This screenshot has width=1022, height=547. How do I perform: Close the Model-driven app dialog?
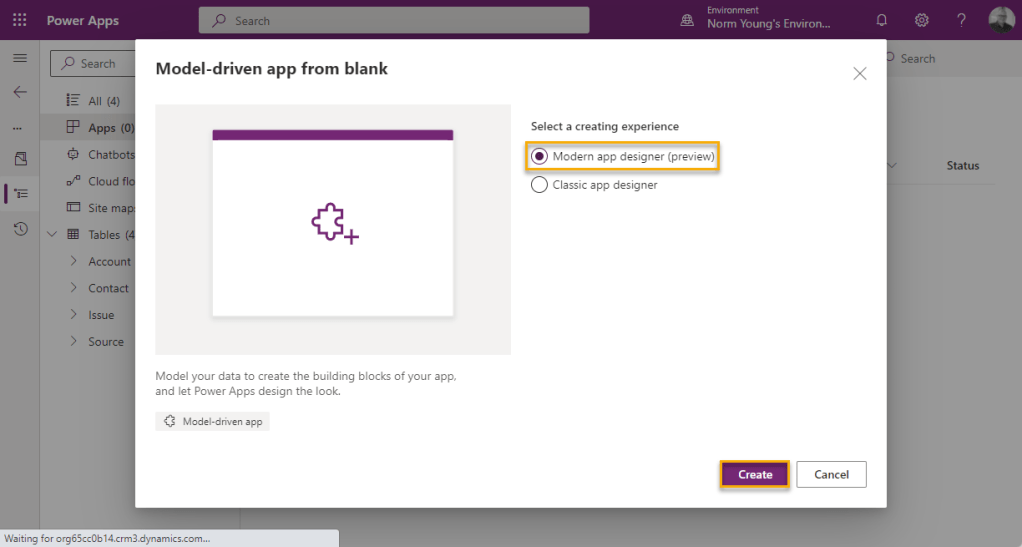pyautogui.click(x=860, y=74)
